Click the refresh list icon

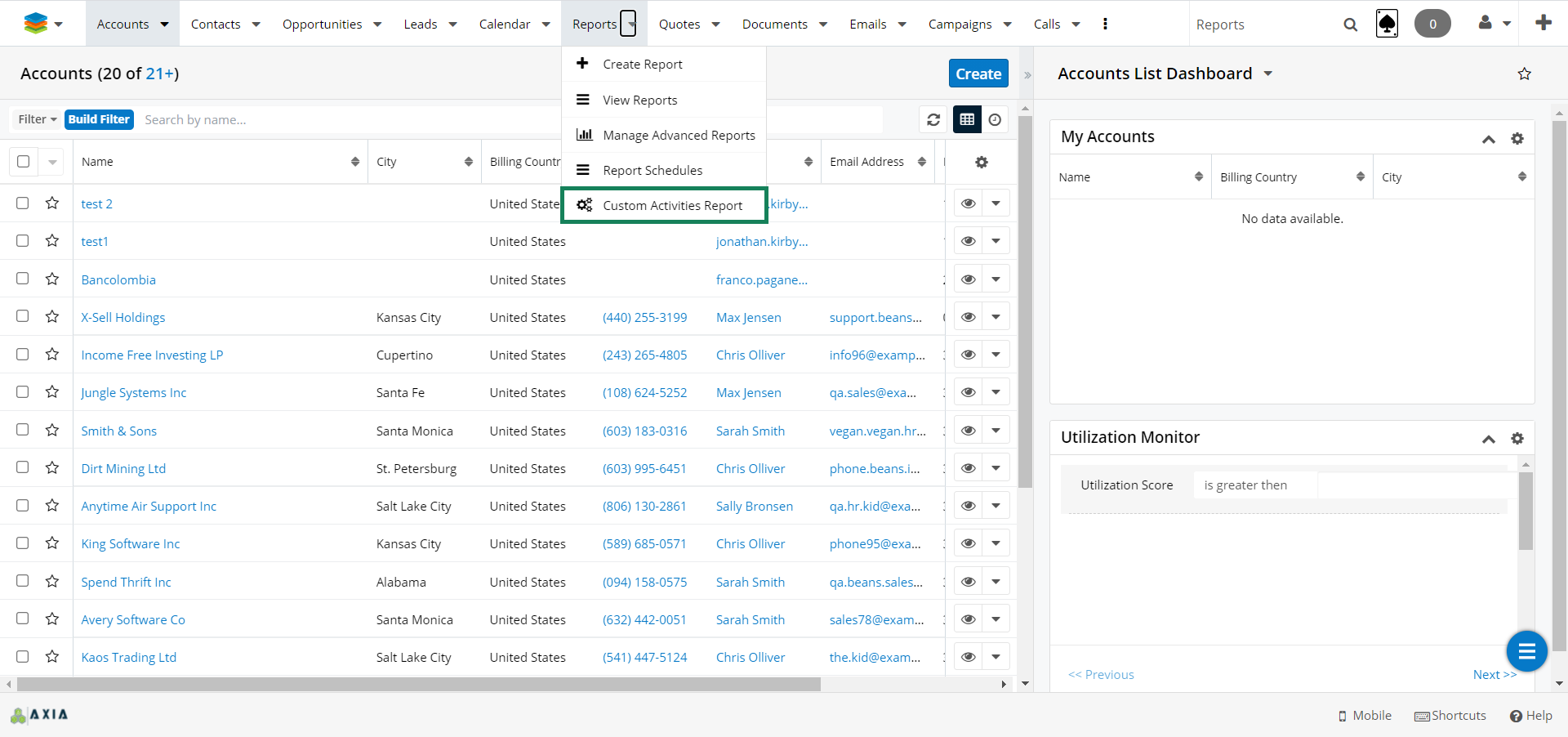coord(933,120)
